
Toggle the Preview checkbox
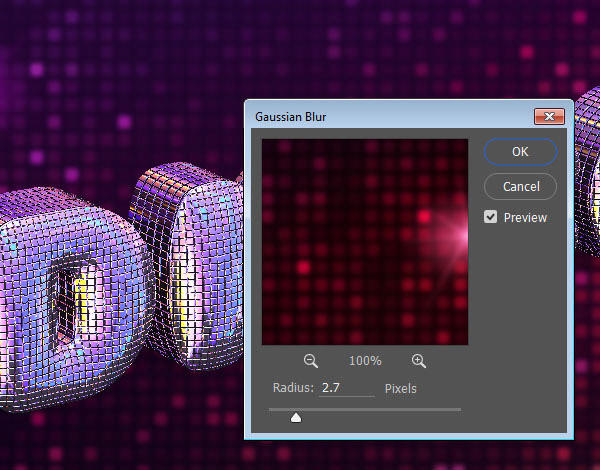490,217
